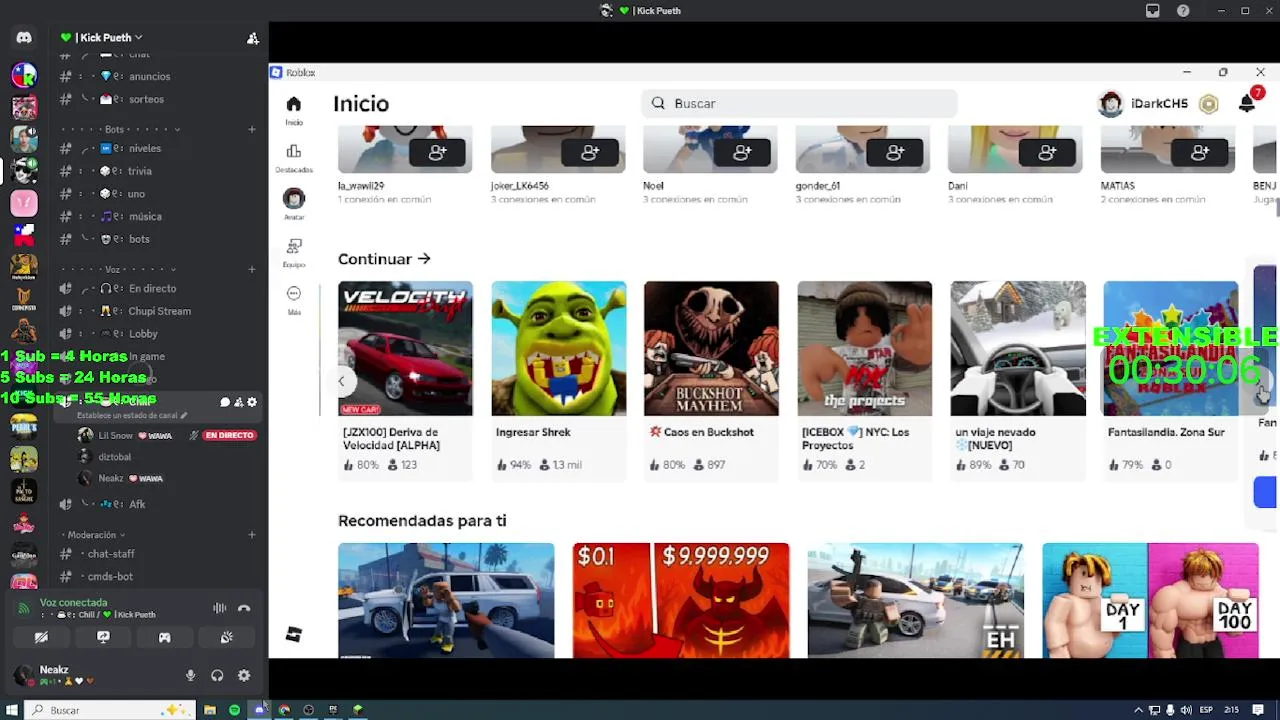Open Discord direct messages home icon
Screen dimensions: 1280x720
pyautogui.click(x=24, y=37)
